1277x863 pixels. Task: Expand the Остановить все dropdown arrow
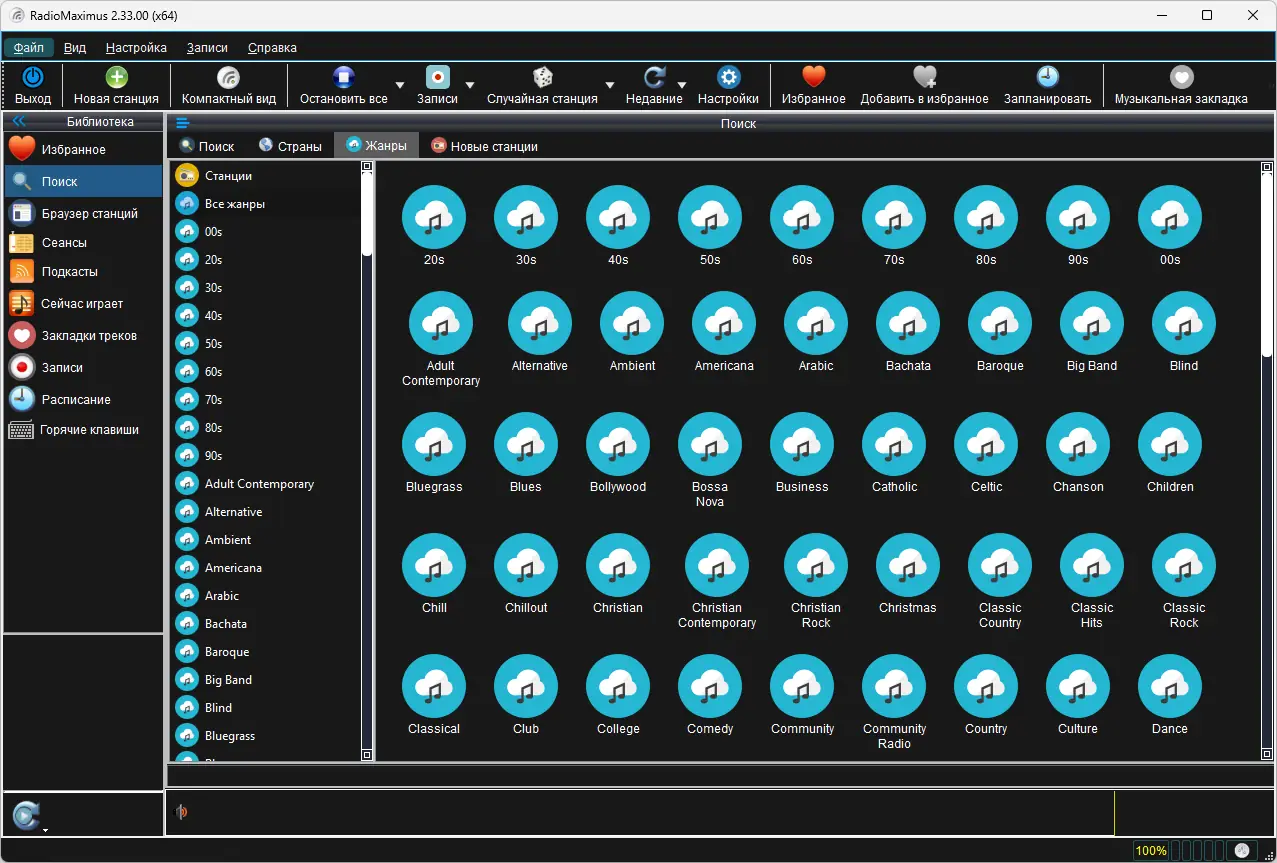[x=400, y=86]
